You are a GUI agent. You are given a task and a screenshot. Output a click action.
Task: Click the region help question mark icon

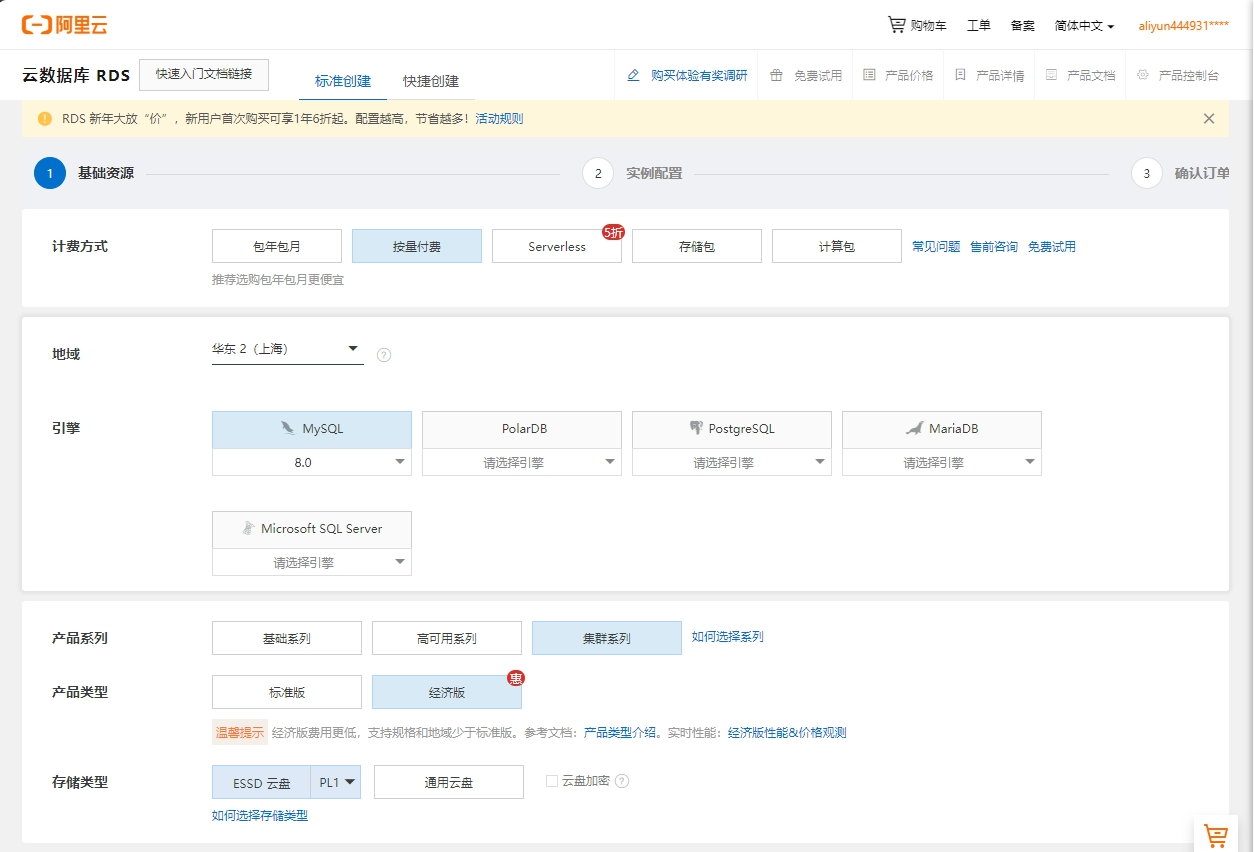pyautogui.click(x=384, y=355)
